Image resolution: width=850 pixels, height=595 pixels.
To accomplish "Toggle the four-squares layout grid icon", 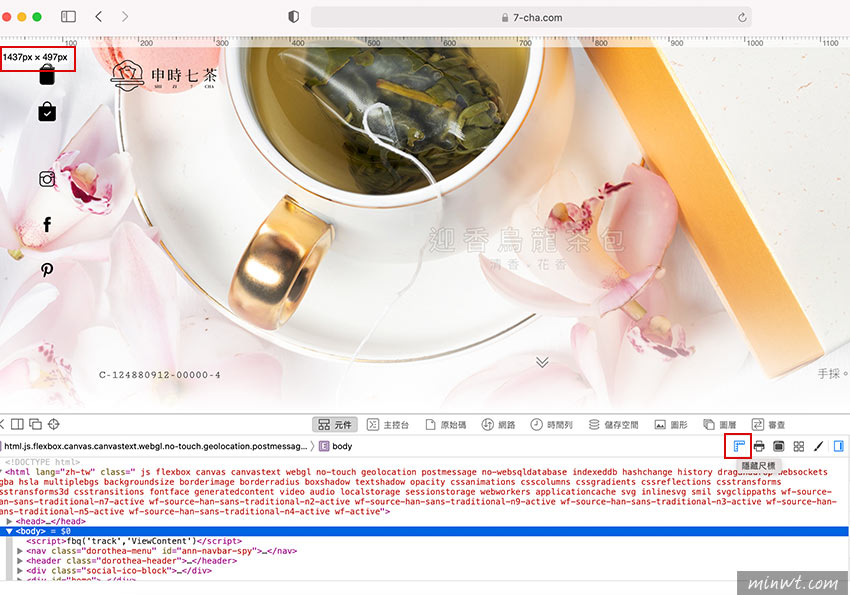I will point(799,447).
